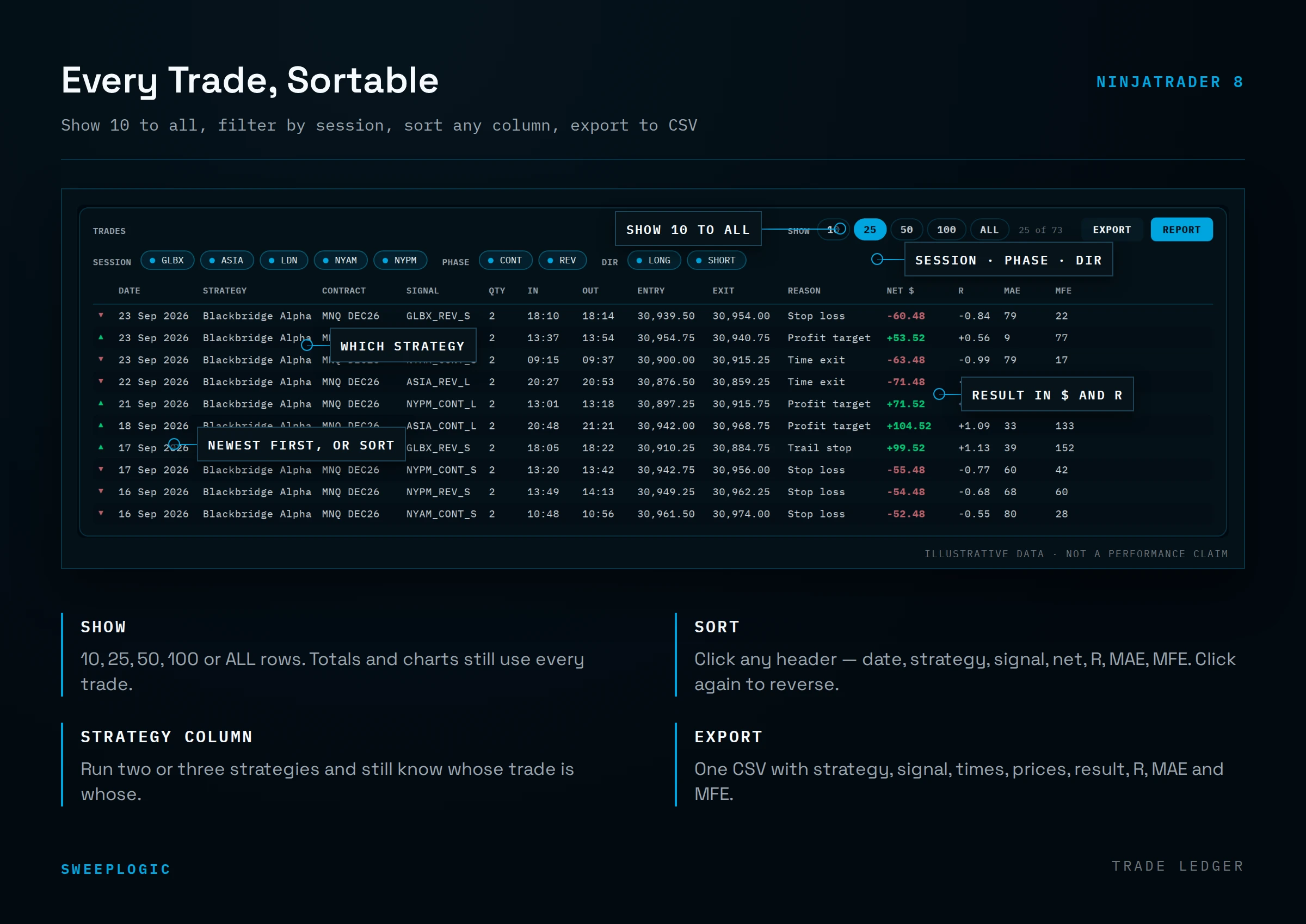The width and height of the screenshot is (1306, 924).
Task: Sort by the STRATEGY column header
Action: click(225, 291)
